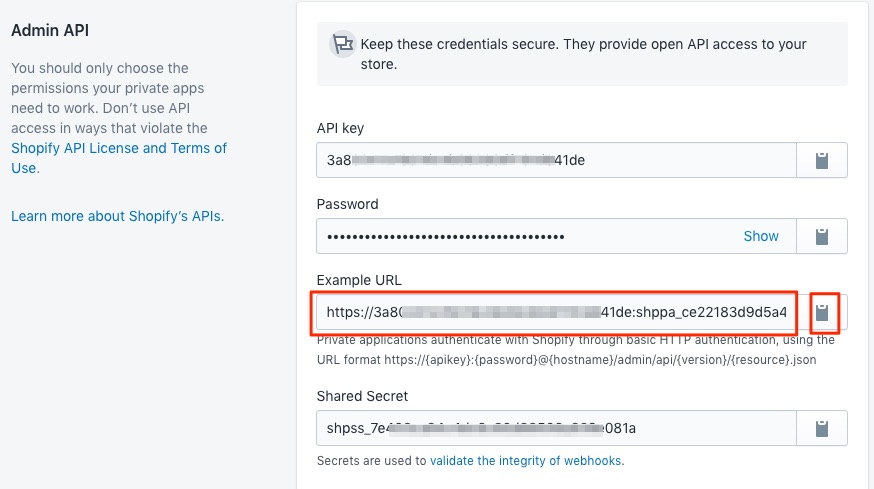Click the flag icon in credentials banner
The height and width of the screenshot is (489, 874).
343,45
